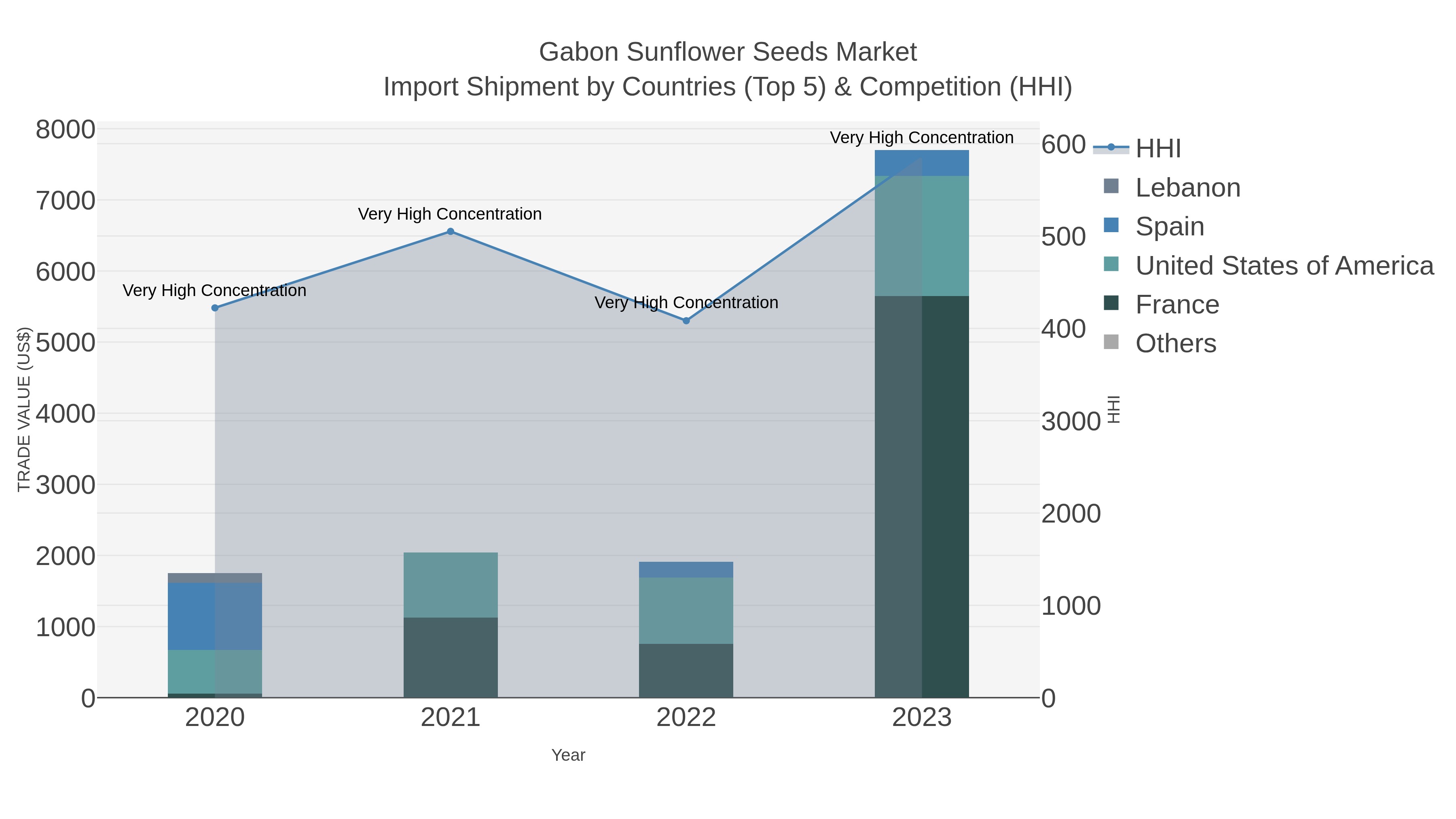Toggle the Others legend entry

(1160, 343)
